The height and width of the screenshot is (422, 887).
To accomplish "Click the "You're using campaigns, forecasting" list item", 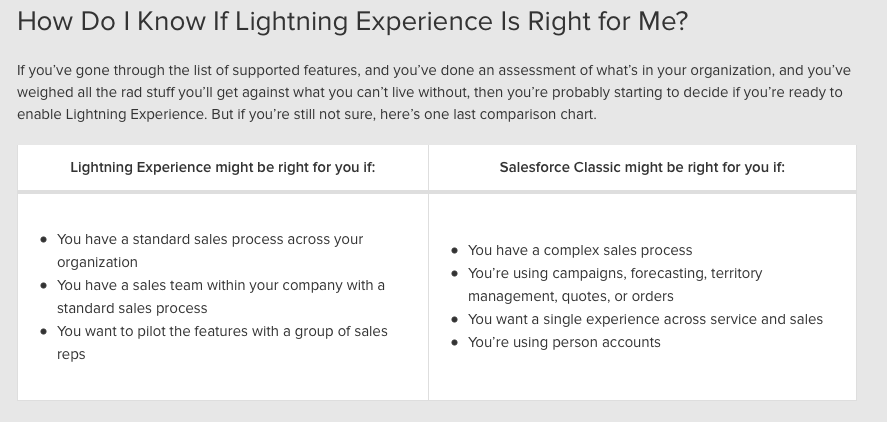I will 615,284.
